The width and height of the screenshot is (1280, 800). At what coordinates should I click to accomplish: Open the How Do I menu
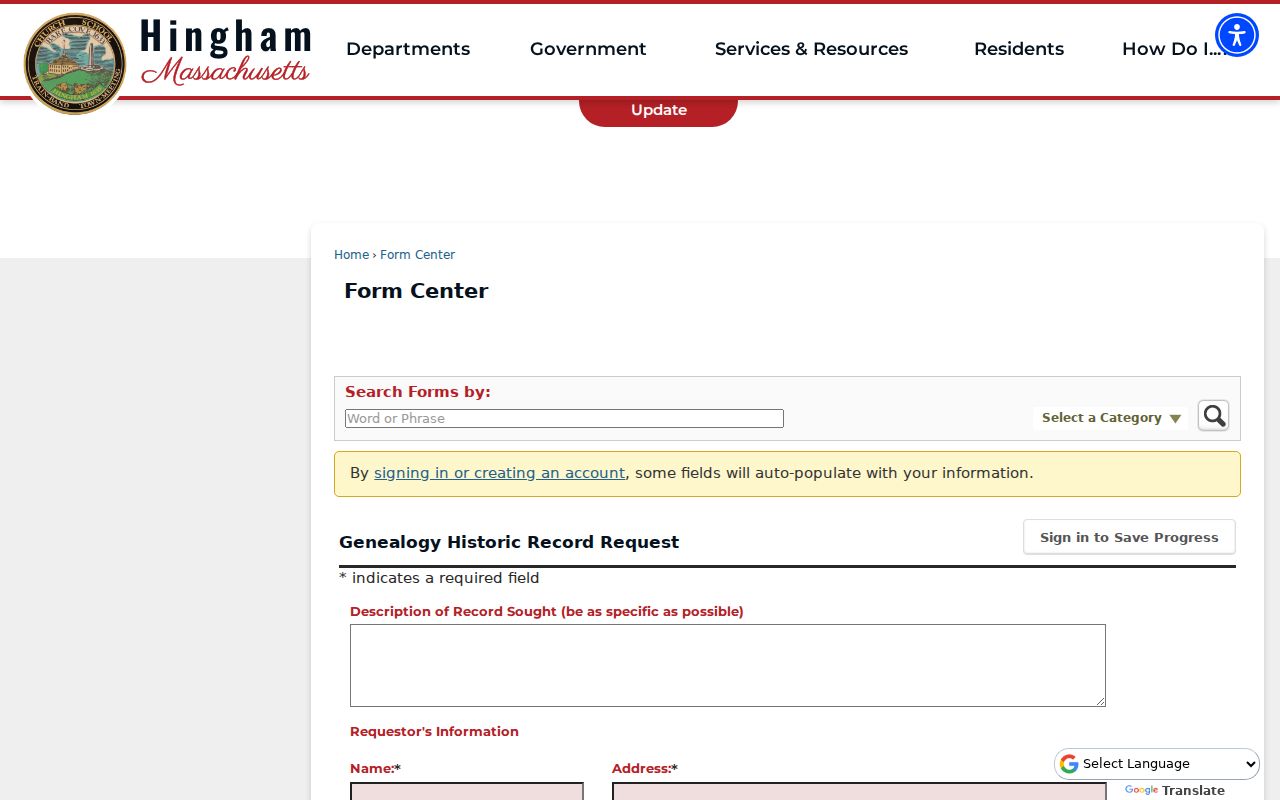(1173, 49)
